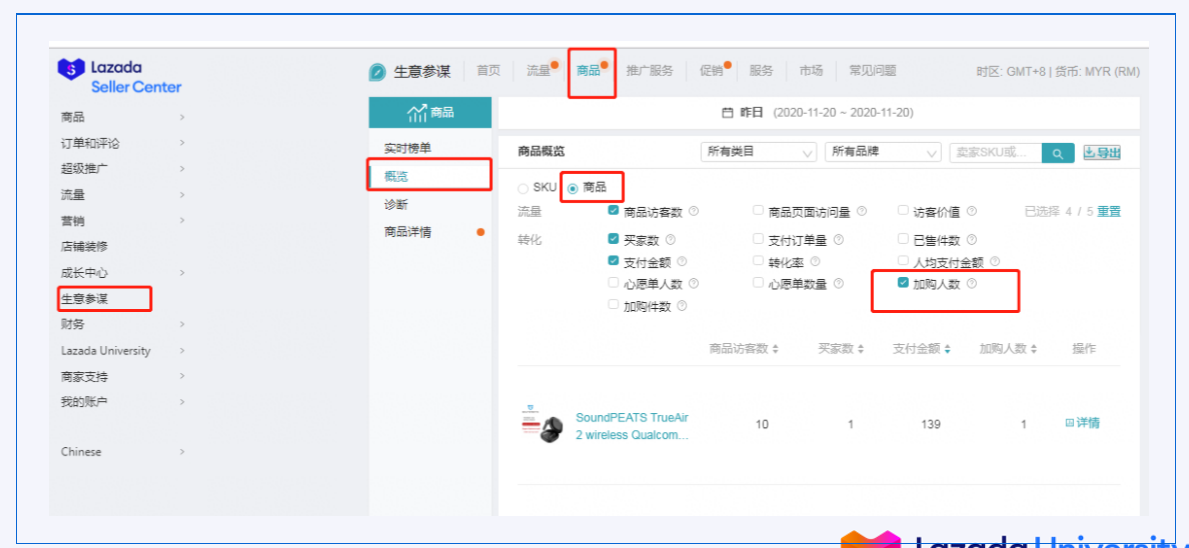Image resolution: width=1189 pixels, height=548 pixels.
Task: Select the SKU radio button
Action: [x=523, y=188]
